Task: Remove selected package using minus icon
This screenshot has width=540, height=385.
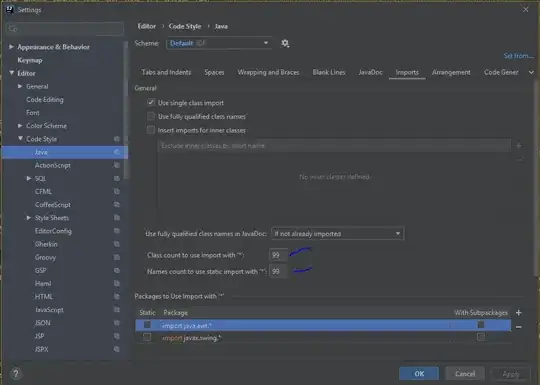Action: coord(519,327)
